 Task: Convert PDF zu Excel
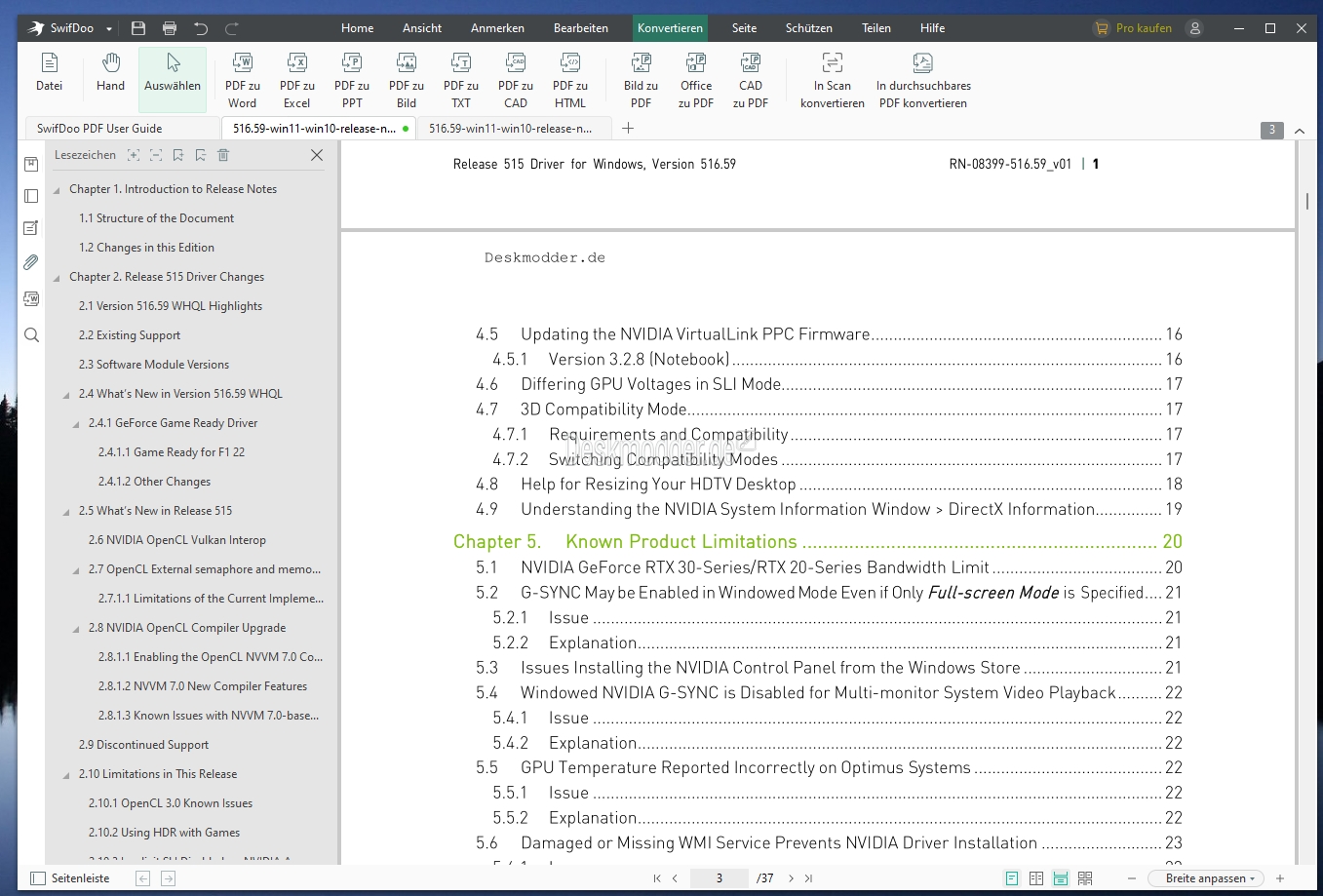[x=297, y=80]
